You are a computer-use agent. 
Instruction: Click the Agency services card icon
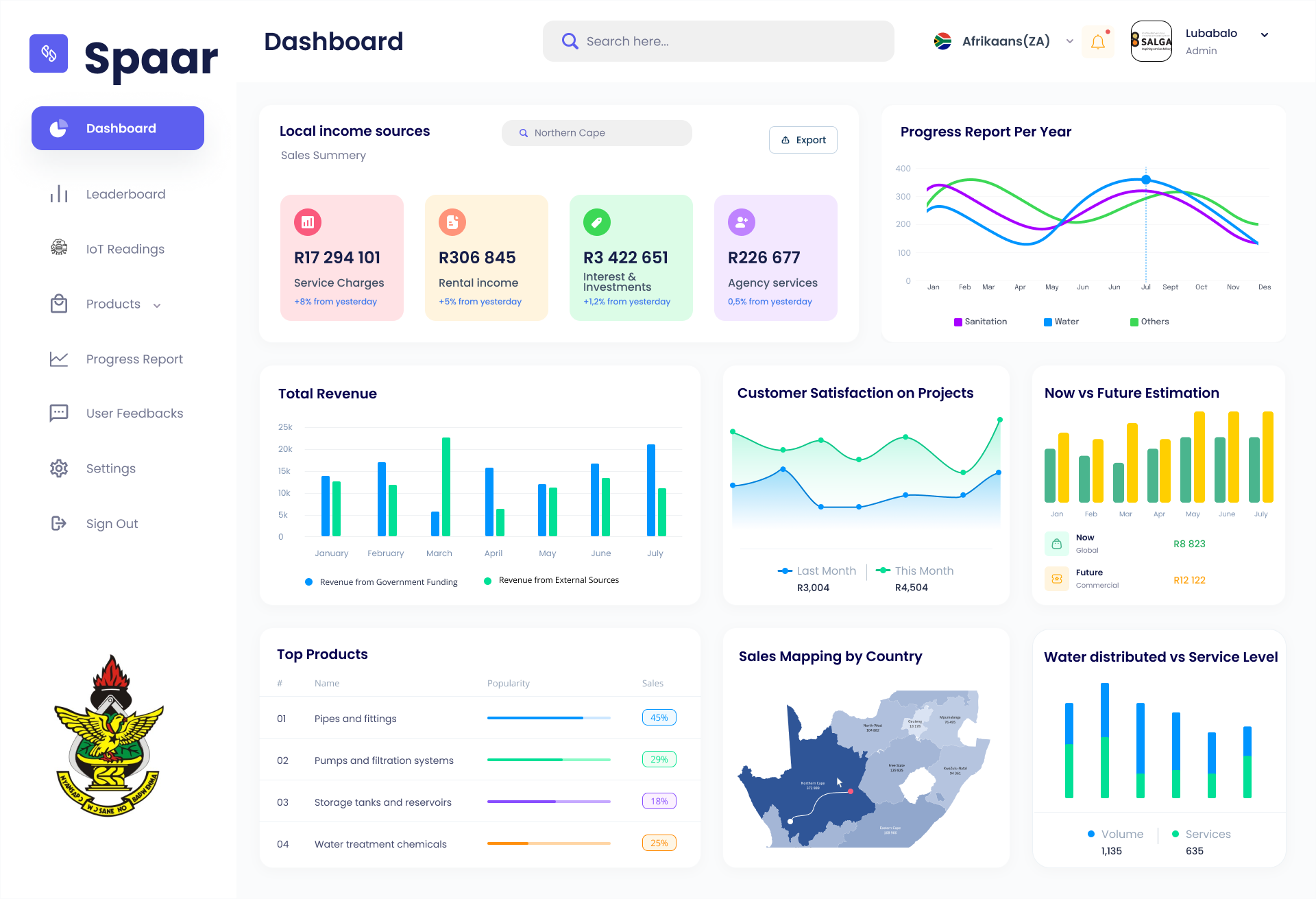coord(742,222)
